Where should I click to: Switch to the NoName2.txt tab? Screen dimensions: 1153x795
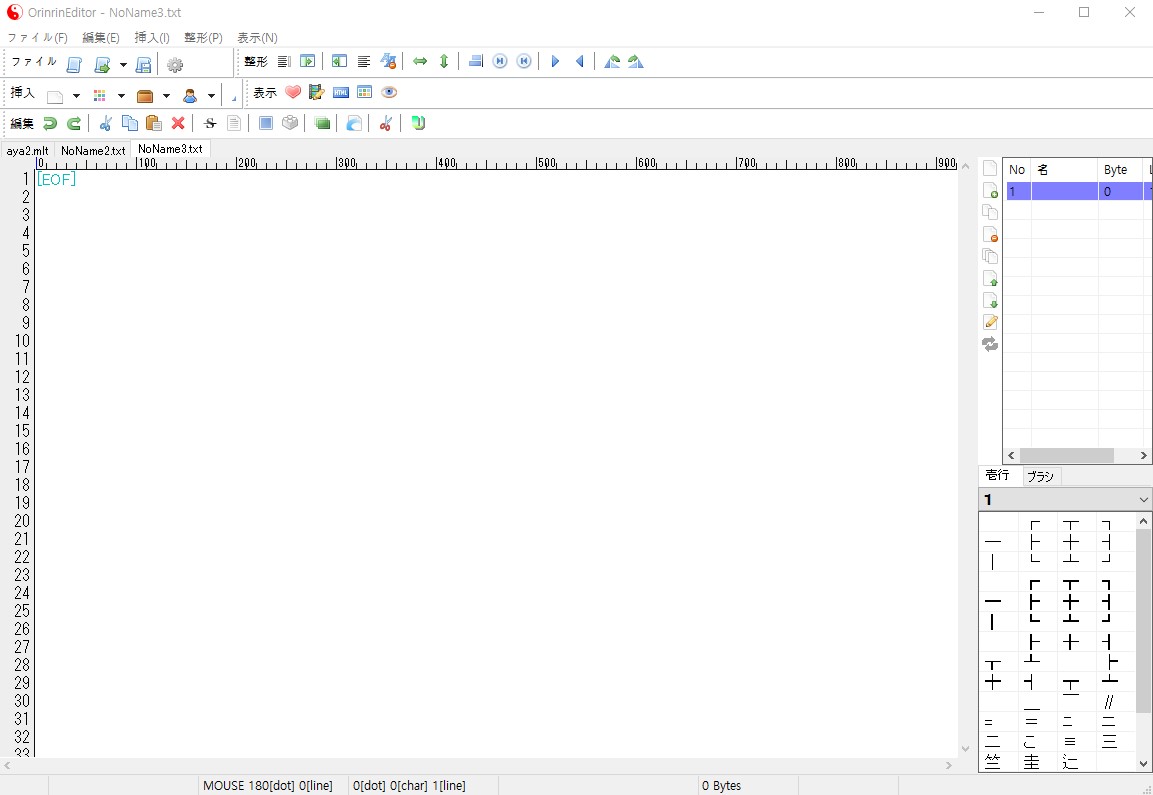pyautogui.click(x=93, y=150)
